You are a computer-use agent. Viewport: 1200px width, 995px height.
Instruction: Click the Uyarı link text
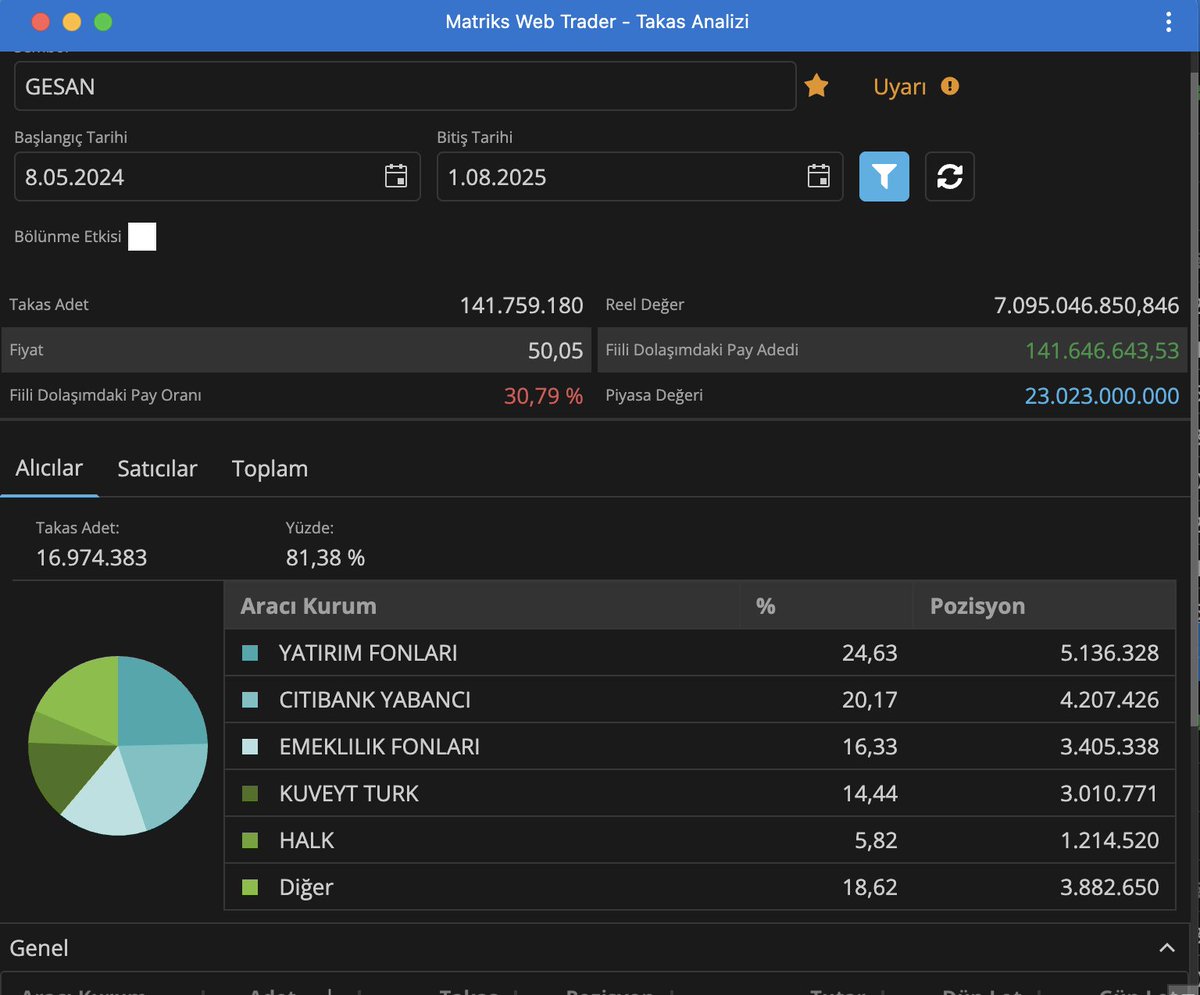pyautogui.click(x=900, y=87)
